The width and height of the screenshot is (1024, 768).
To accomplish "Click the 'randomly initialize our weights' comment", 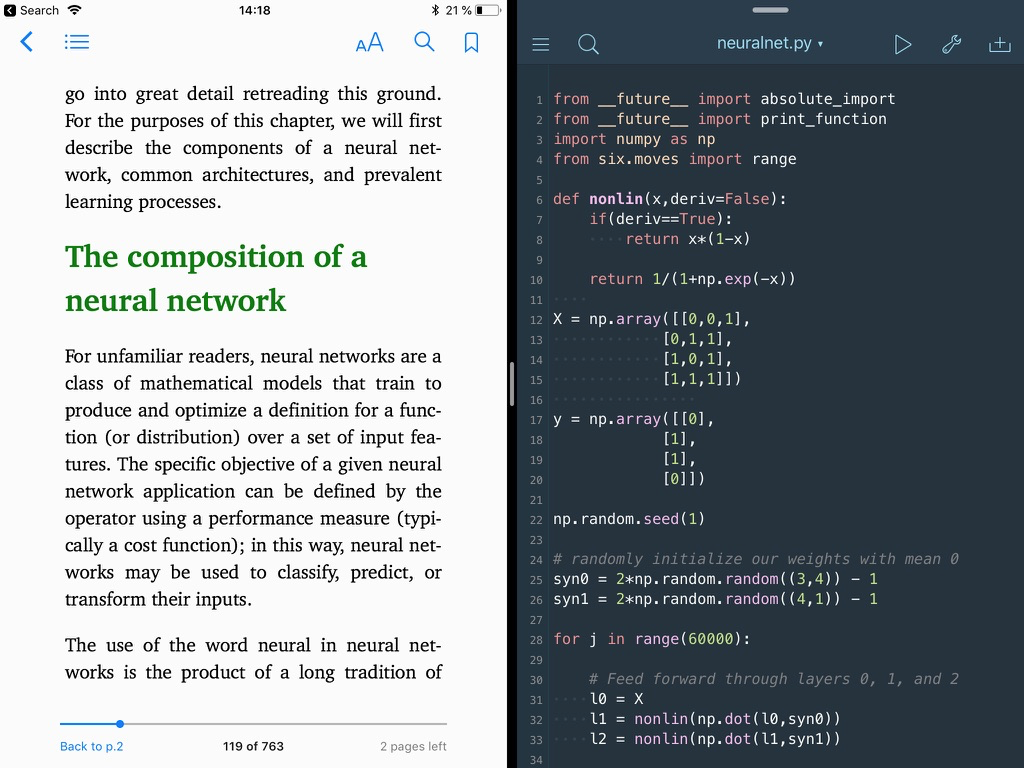I will tap(756, 559).
